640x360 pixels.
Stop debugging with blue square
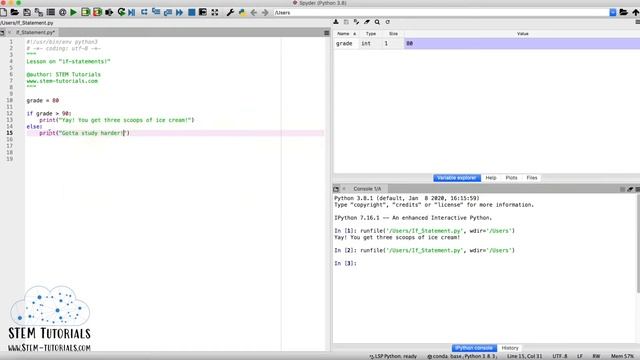click(x=191, y=13)
